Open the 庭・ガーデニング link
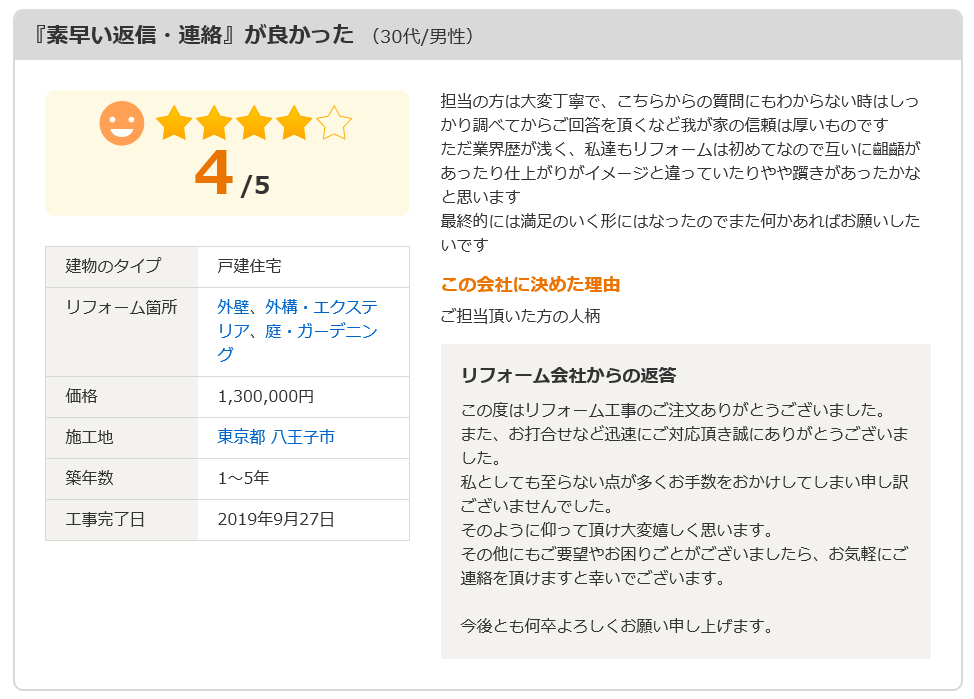974x699 pixels. pyautogui.click(x=298, y=342)
